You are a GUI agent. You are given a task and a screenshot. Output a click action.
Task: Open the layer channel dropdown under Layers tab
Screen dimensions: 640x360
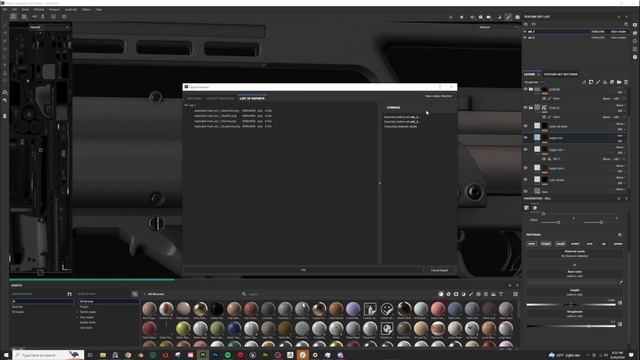[533, 82]
